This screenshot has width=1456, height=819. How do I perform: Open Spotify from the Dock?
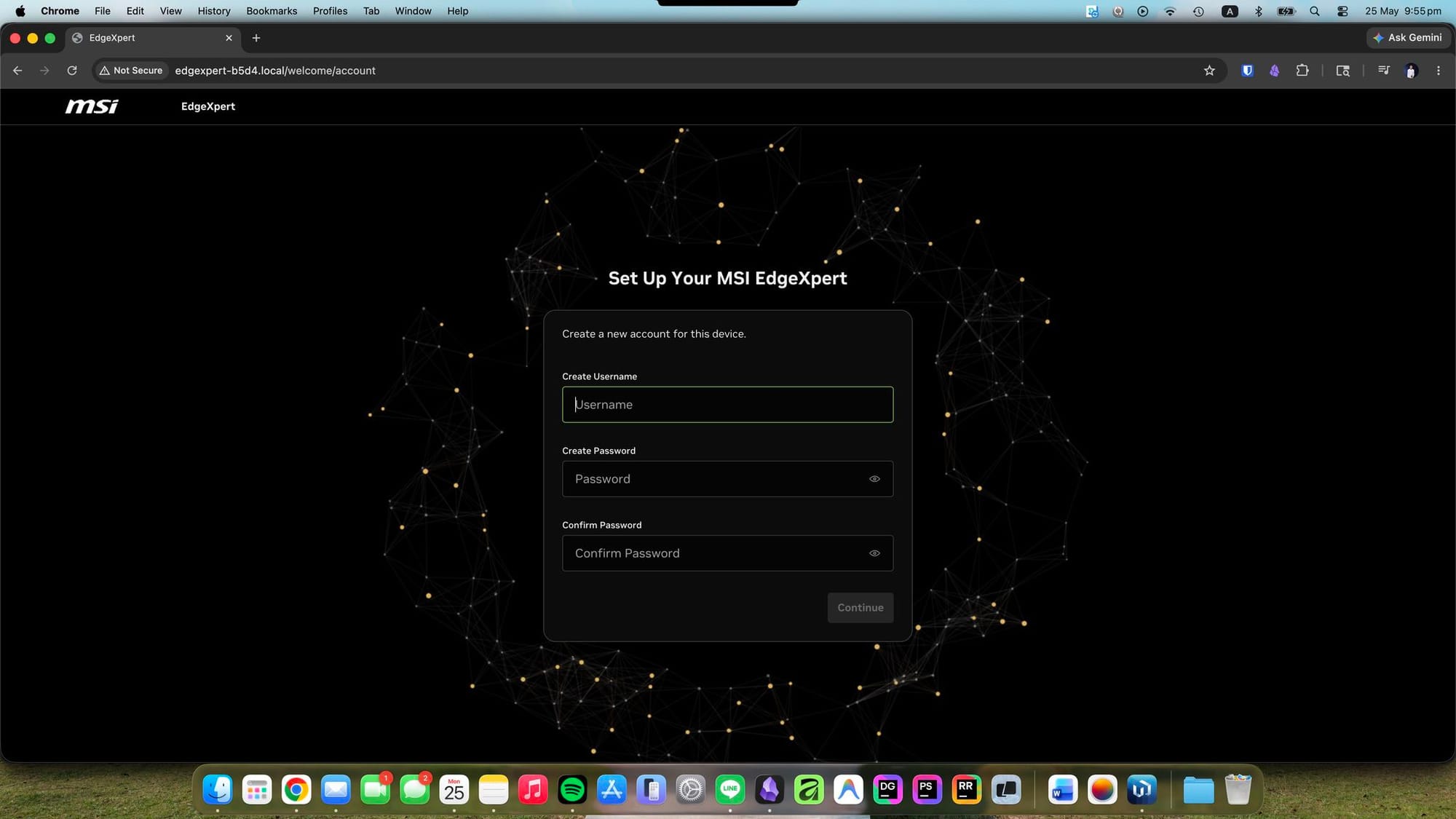[x=572, y=790]
